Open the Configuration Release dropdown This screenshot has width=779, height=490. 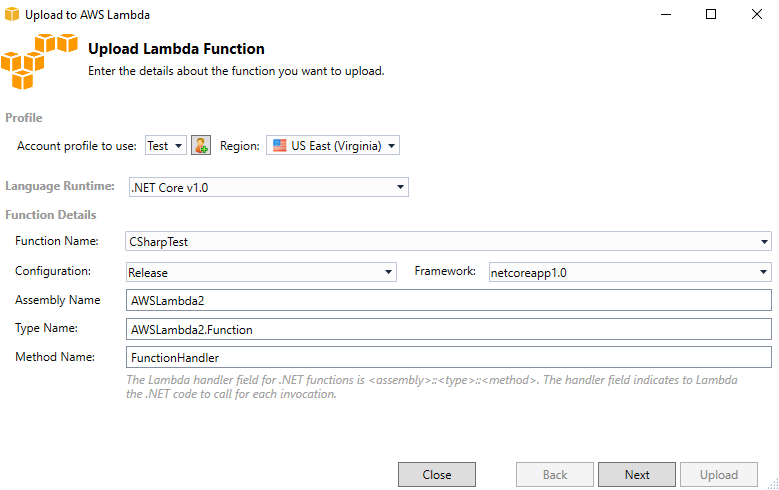(261, 272)
